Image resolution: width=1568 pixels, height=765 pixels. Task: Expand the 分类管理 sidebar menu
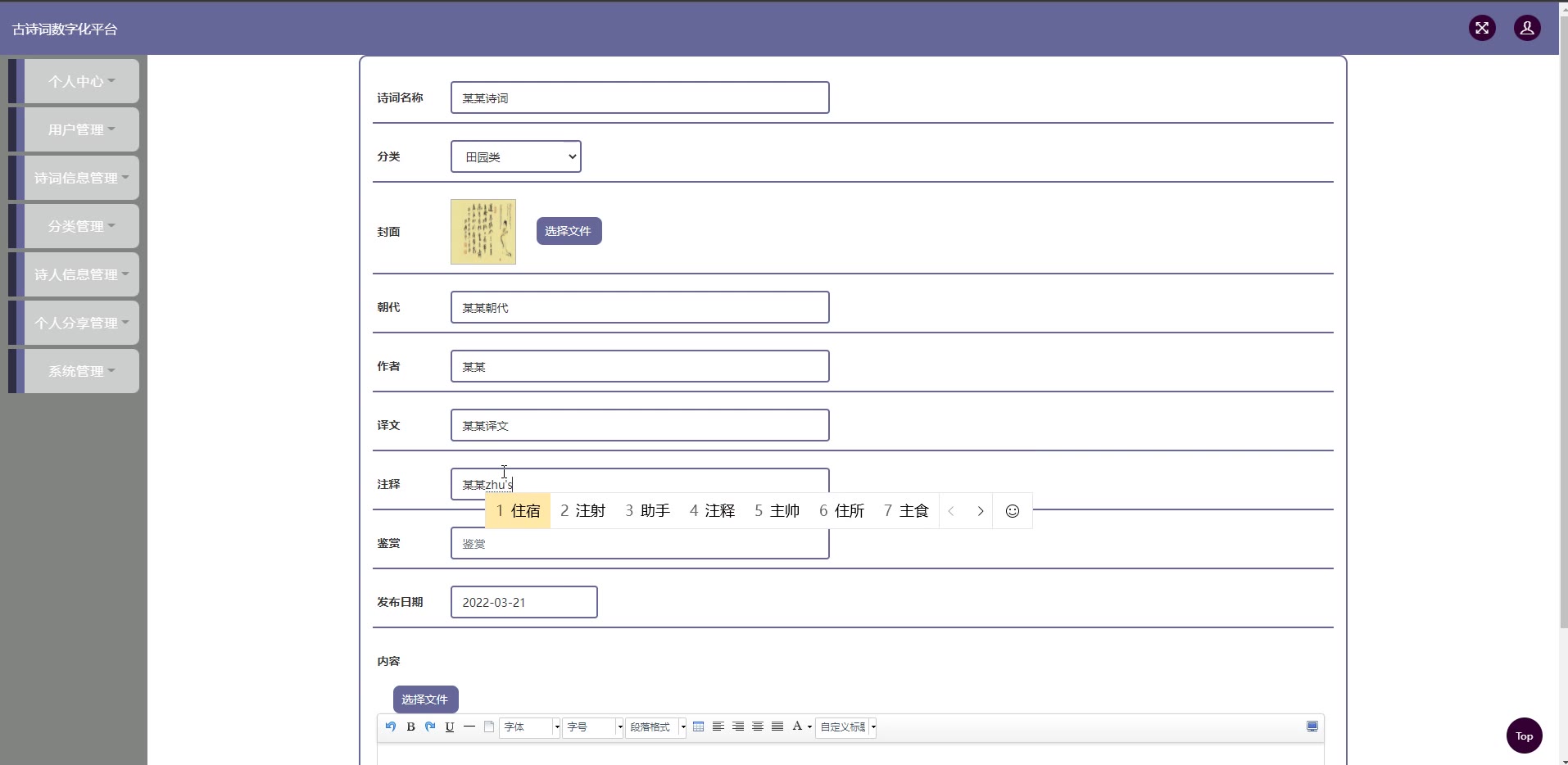[81, 226]
